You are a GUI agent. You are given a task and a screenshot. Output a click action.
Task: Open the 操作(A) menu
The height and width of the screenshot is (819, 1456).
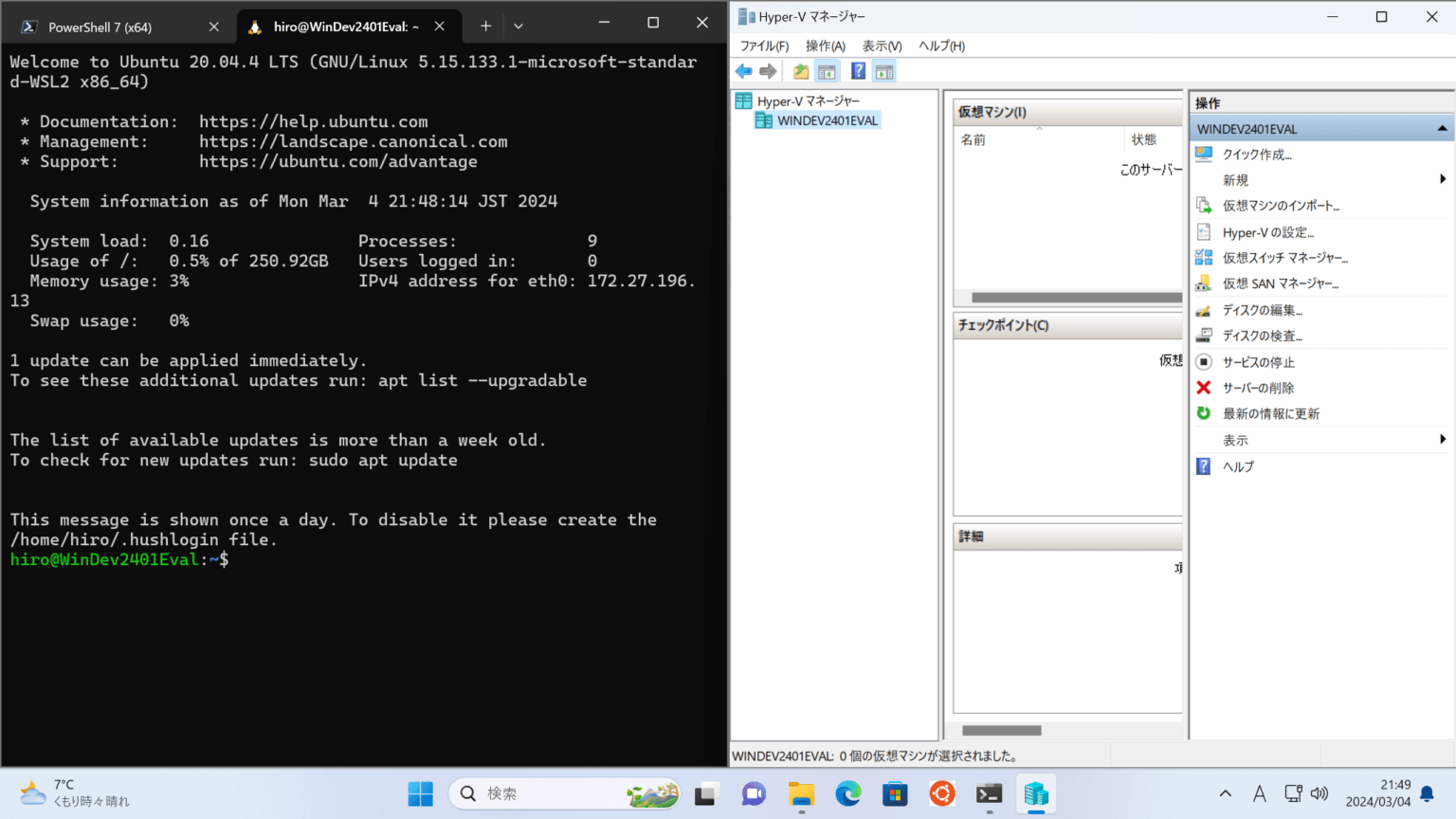[x=825, y=45]
